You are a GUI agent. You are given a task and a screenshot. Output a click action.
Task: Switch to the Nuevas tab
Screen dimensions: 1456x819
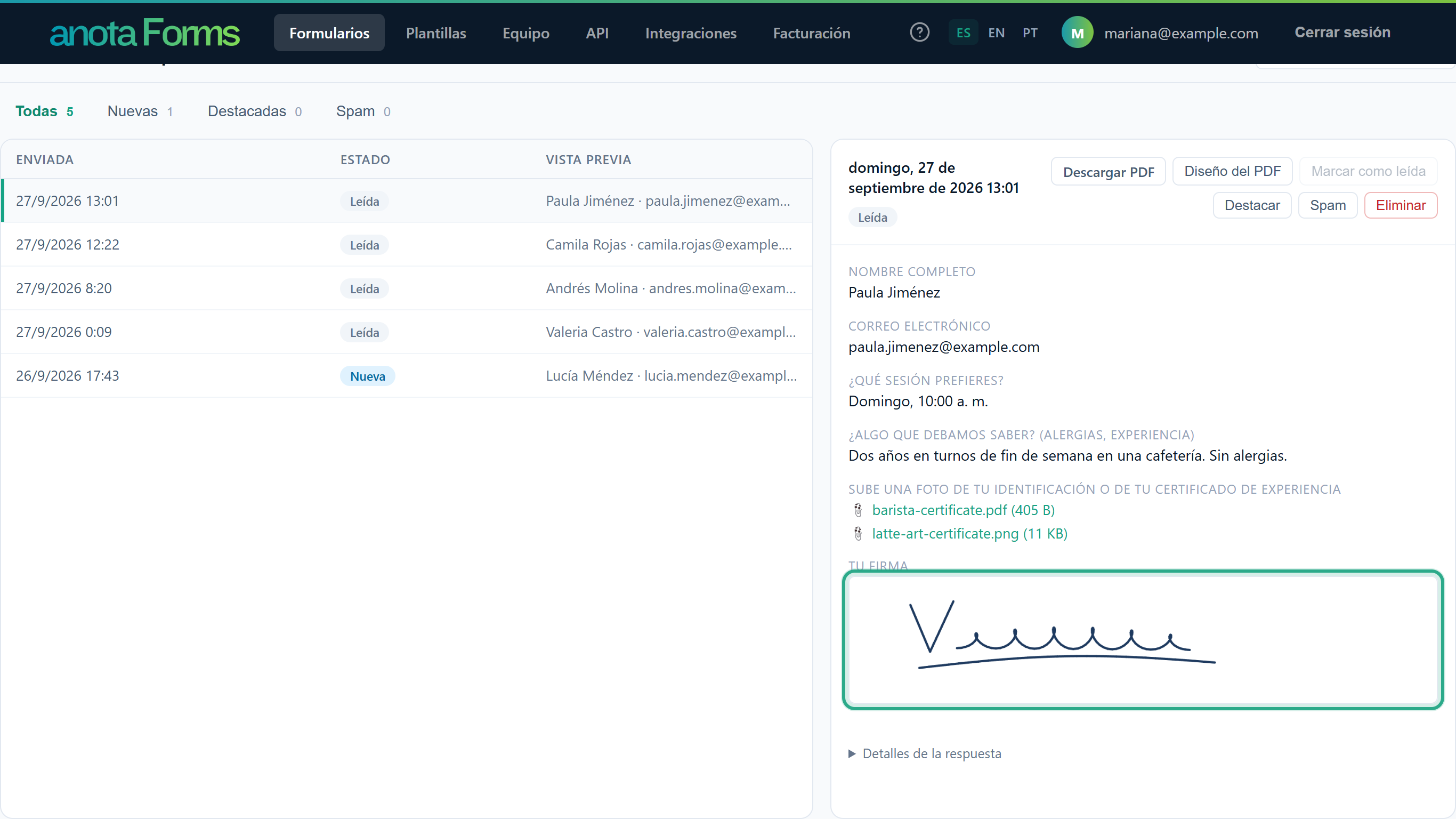(x=140, y=111)
